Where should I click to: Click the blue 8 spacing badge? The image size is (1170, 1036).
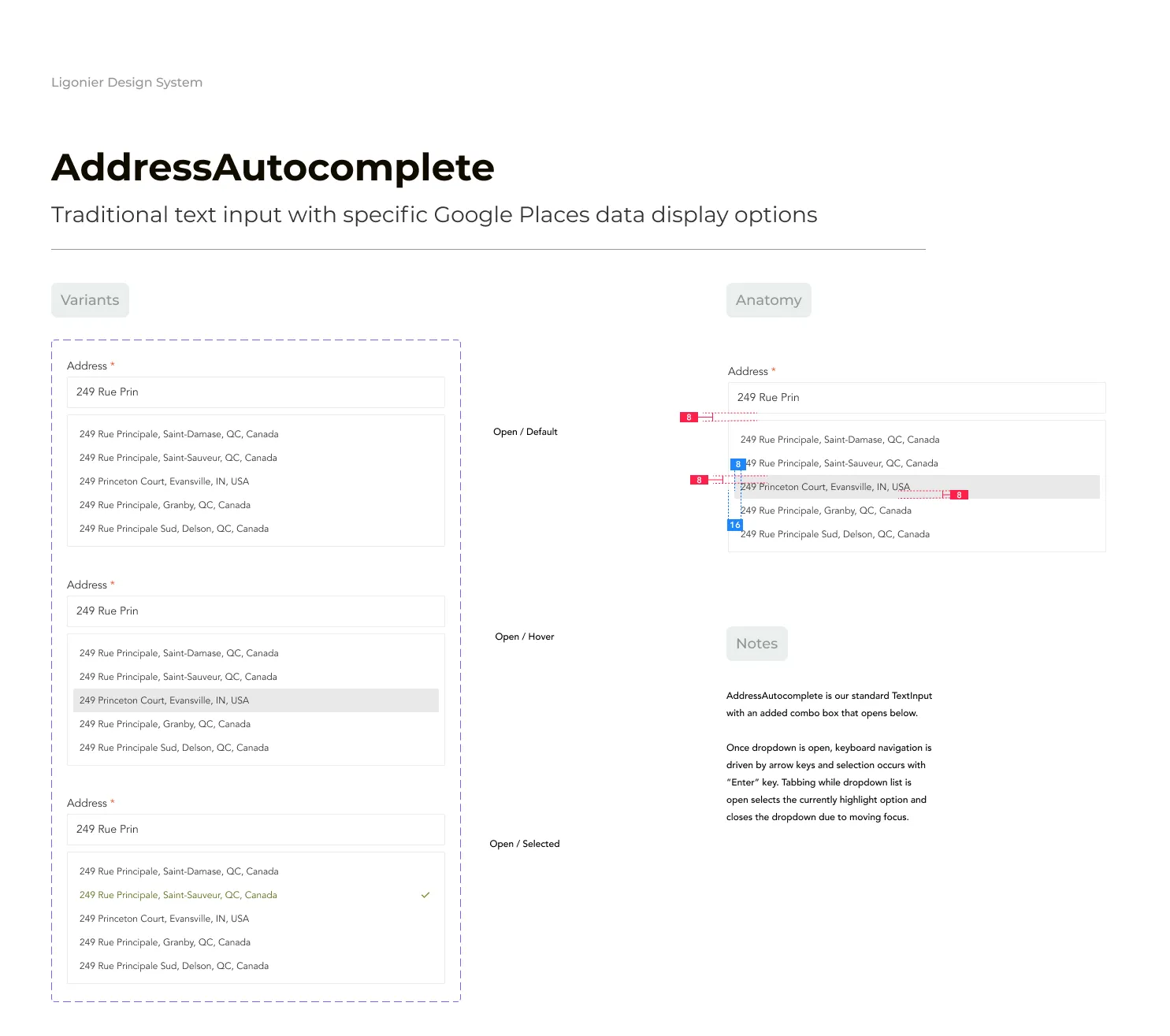[x=738, y=464]
